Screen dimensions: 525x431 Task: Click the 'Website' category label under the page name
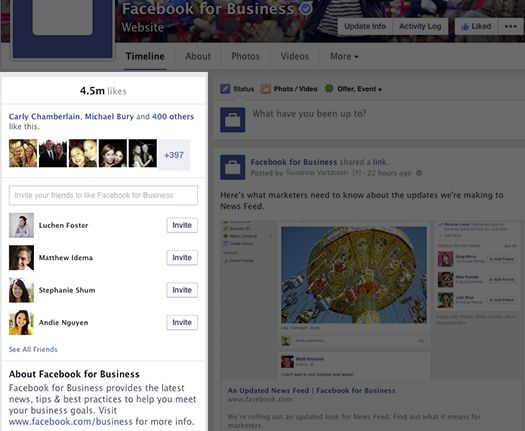tap(143, 27)
